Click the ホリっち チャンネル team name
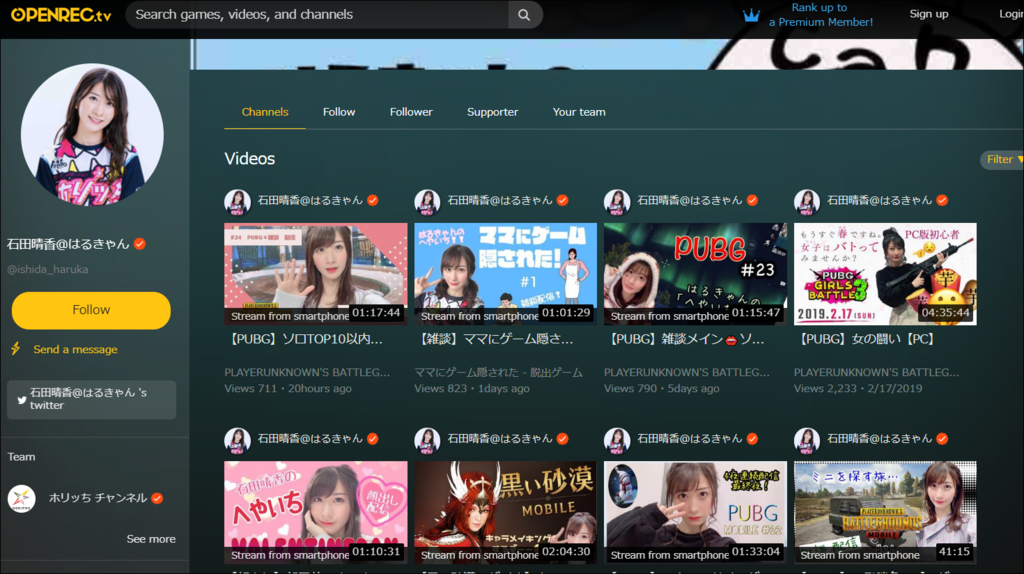 [x=98, y=498]
